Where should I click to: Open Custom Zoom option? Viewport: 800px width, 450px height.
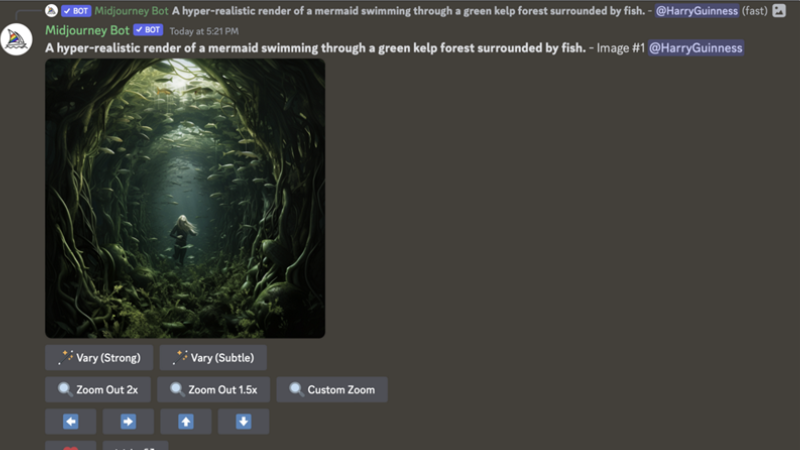coord(332,390)
